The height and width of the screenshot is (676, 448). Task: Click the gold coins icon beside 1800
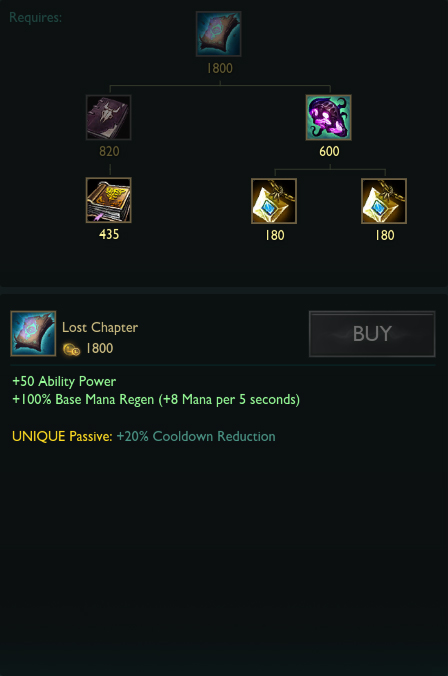[x=71, y=349]
